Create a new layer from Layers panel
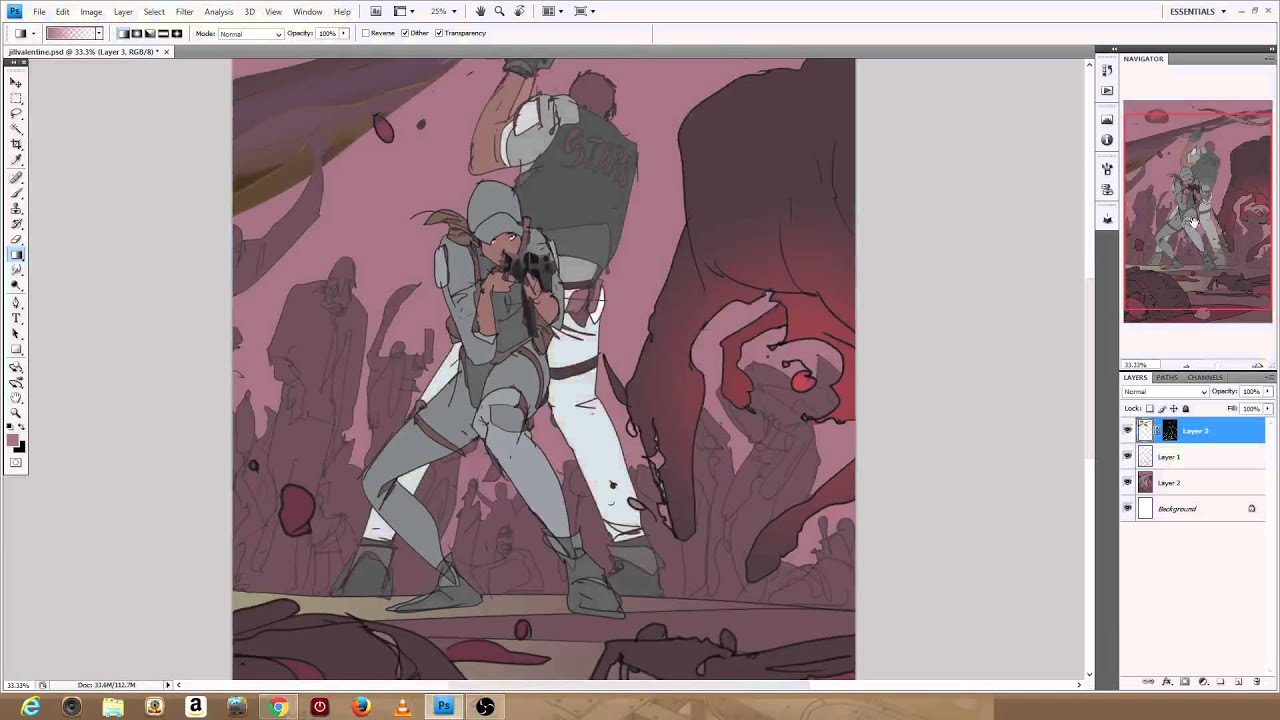Image resolution: width=1280 pixels, height=720 pixels. pyautogui.click(x=1239, y=682)
